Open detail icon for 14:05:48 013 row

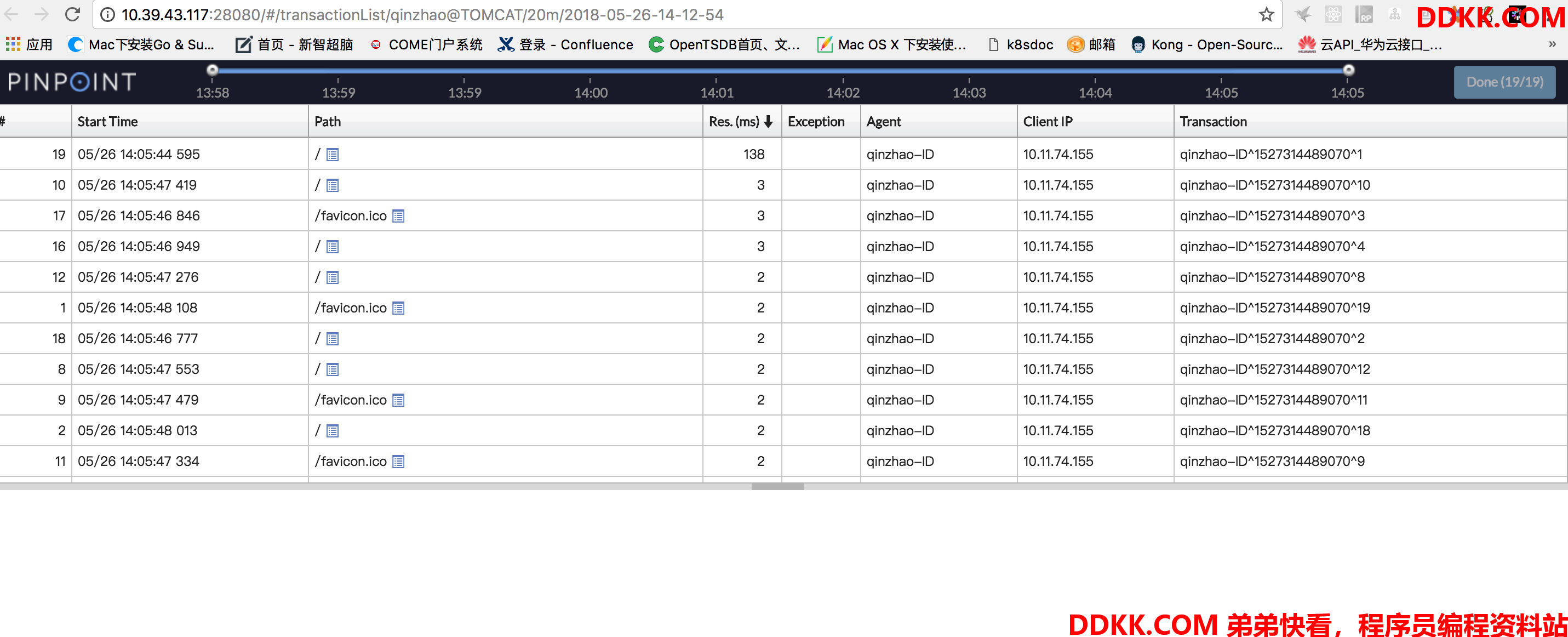point(333,431)
